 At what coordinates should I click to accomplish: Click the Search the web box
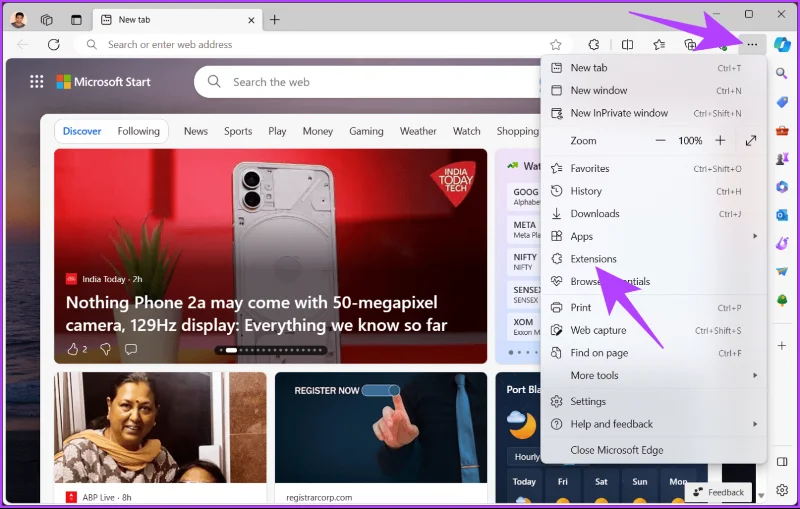(x=367, y=82)
